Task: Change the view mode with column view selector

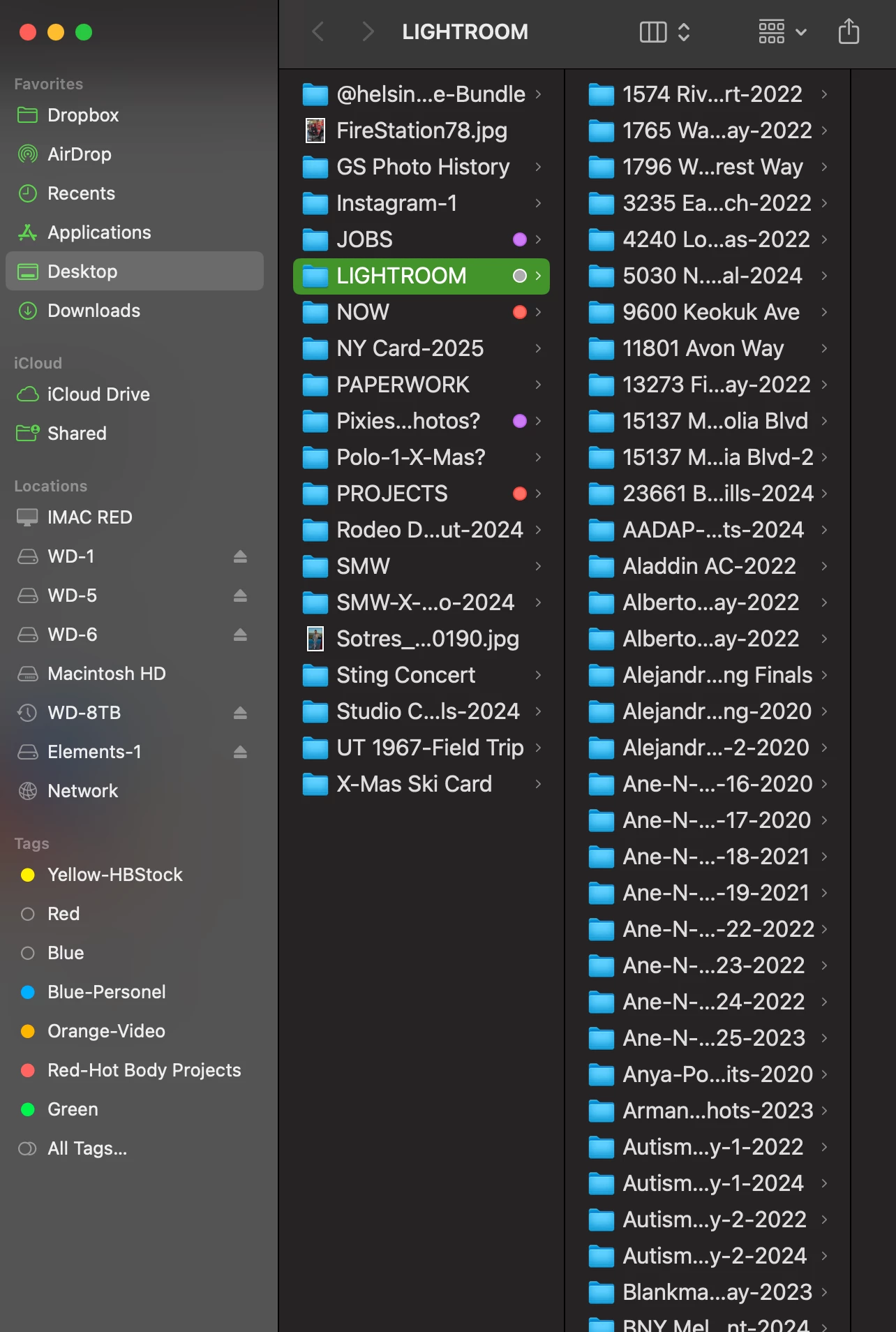Action: pyautogui.click(x=665, y=31)
